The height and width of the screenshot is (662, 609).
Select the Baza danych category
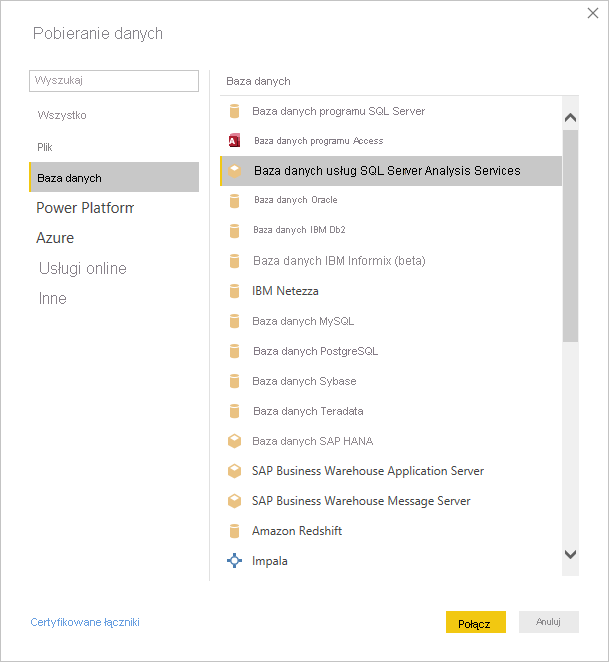114,177
